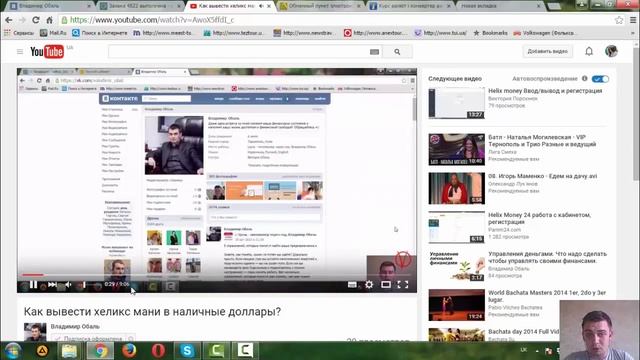Click the channel avatar under the video
Image resolution: width=640 pixels, height=360 pixels.
[x=35, y=332]
